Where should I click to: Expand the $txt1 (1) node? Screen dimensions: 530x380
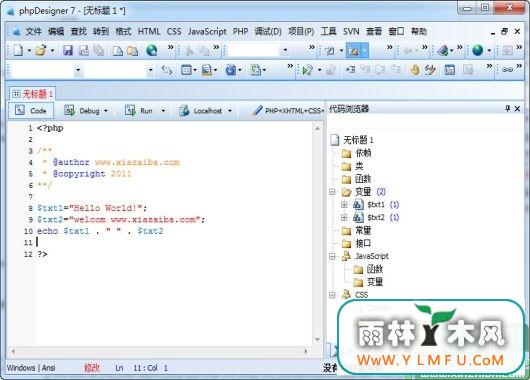[x=344, y=205]
